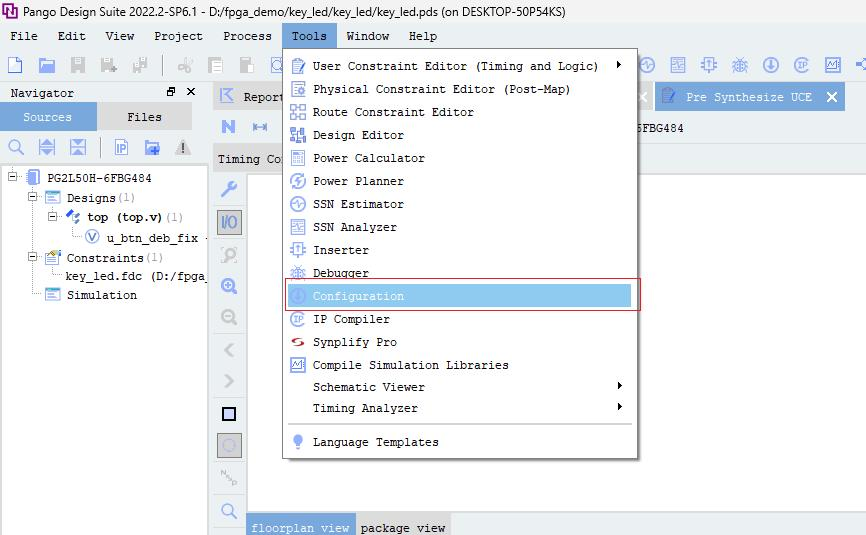Click the Open folder toolbar icon
Viewport: 866px width, 535px height.
[47, 65]
